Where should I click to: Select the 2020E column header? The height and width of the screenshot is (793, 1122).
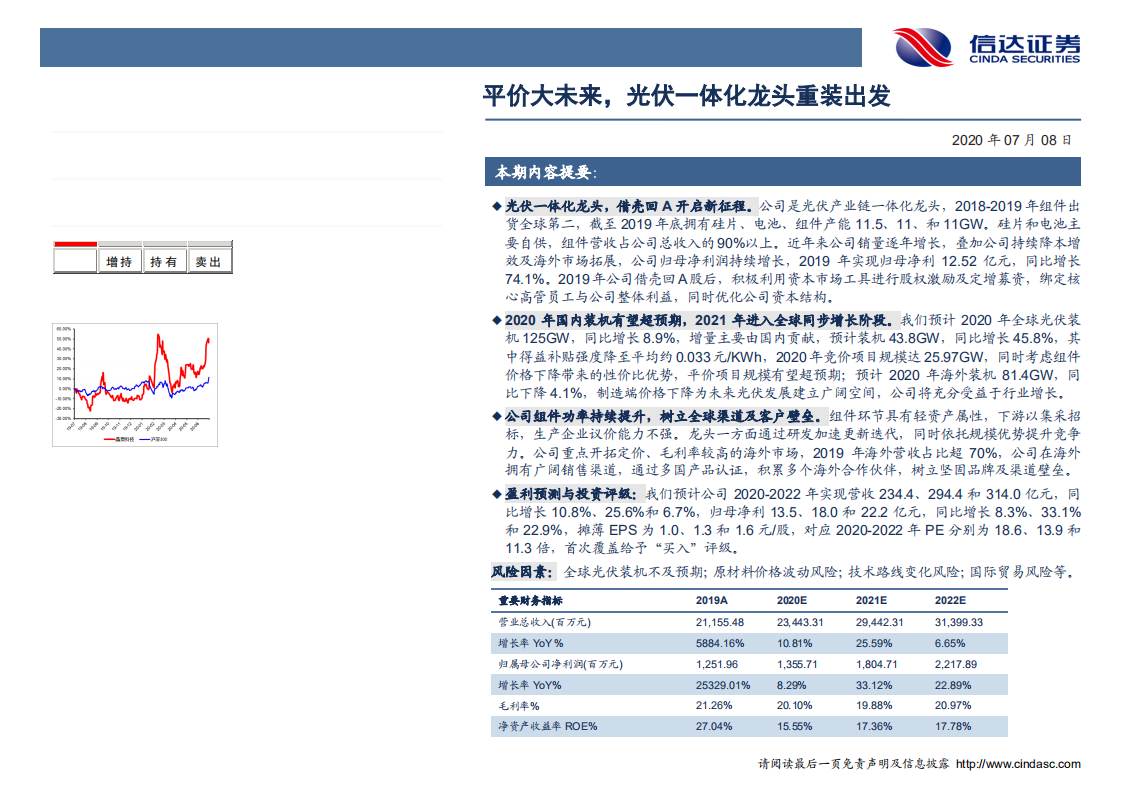click(x=793, y=599)
